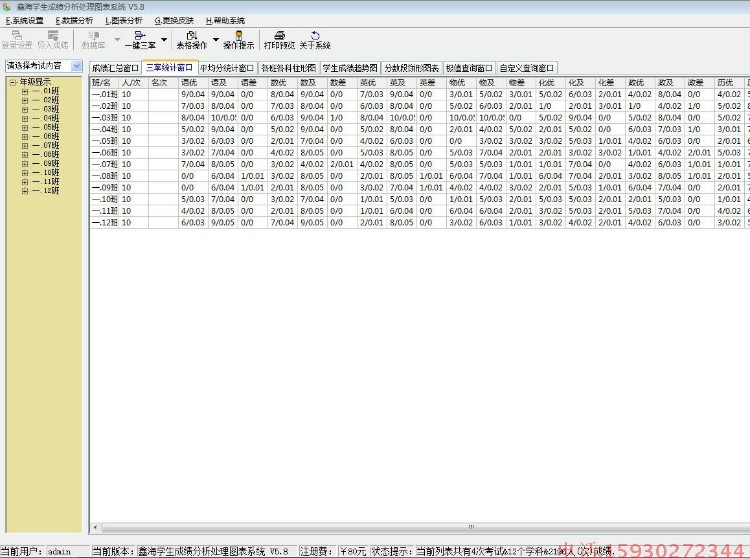Viewport: 750px width, 558px height.
Task: Collapse the 年级显示 root tree node
Action: [x=12, y=82]
